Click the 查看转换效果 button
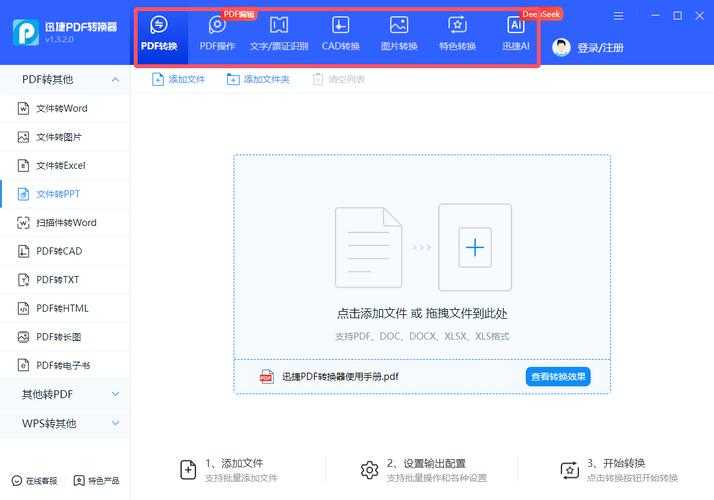The width and height of the screenshot is (714, 500). coord(558,376)
